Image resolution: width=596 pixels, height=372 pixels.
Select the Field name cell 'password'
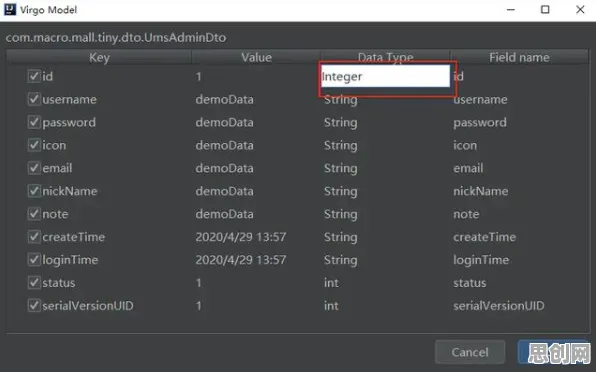pyautogui.click(x=480, y=123)
